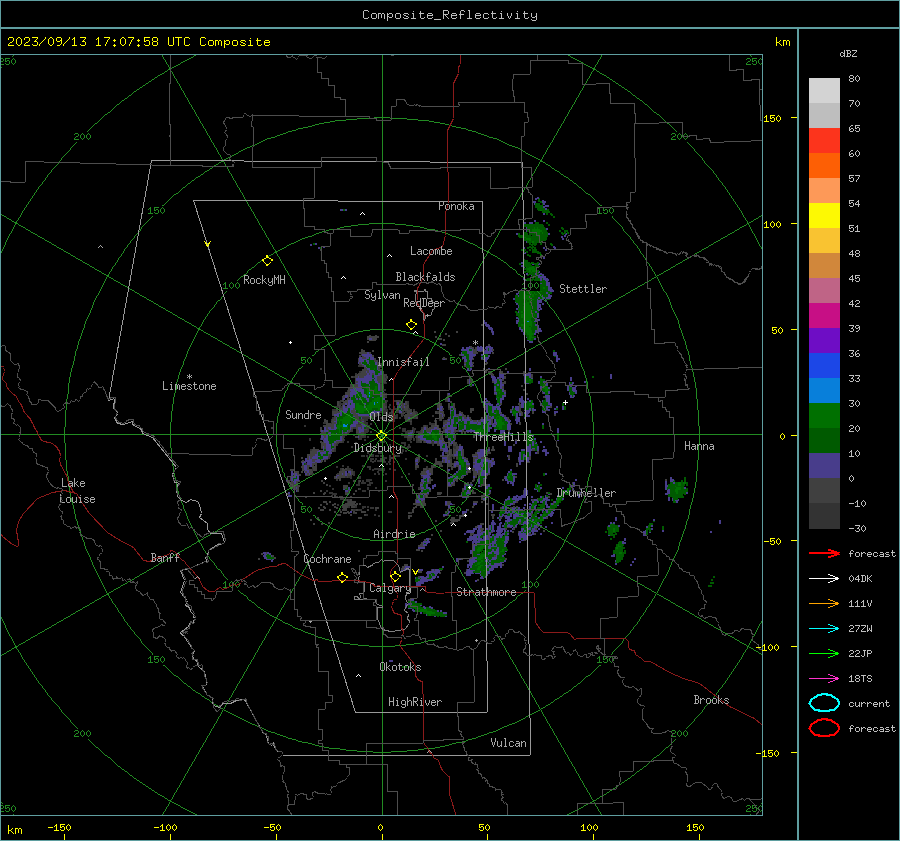Click the red forecast ellipse legend icon
The image size is (900, 841).
(x=824, y=728)
